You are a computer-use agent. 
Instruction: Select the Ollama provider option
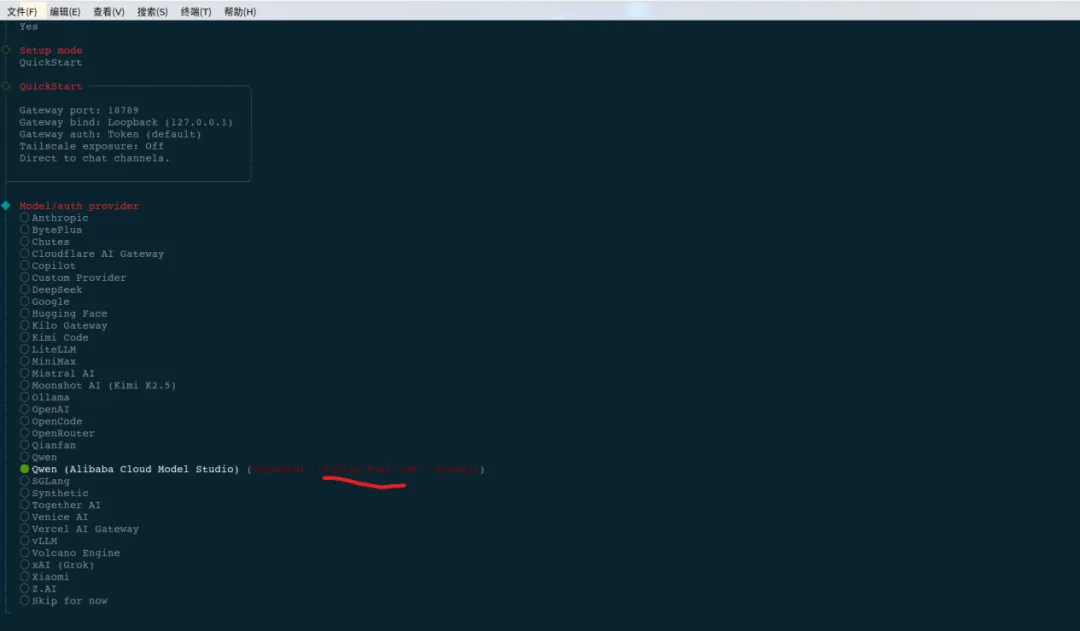point(45,397)
